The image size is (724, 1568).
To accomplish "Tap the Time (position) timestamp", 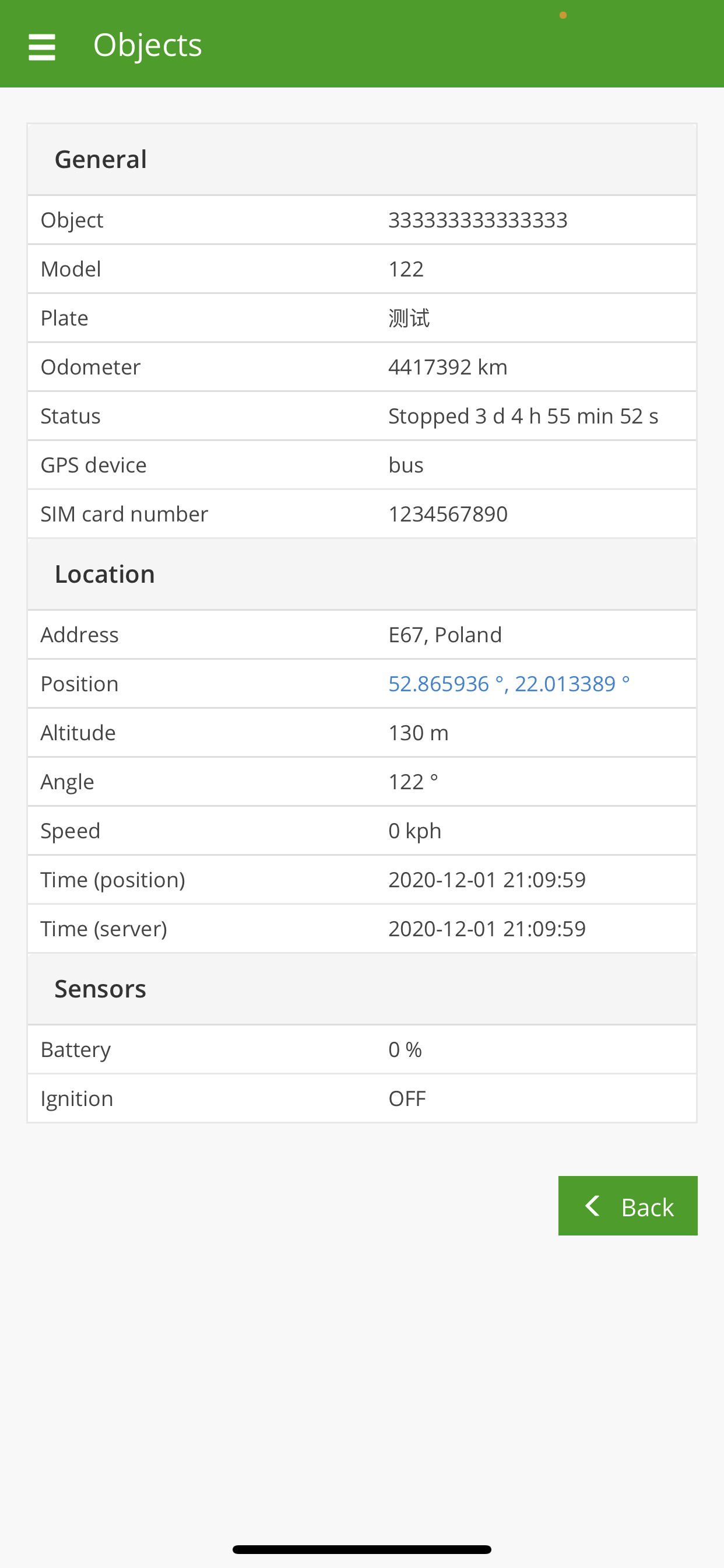I will (x=487, y=880).
